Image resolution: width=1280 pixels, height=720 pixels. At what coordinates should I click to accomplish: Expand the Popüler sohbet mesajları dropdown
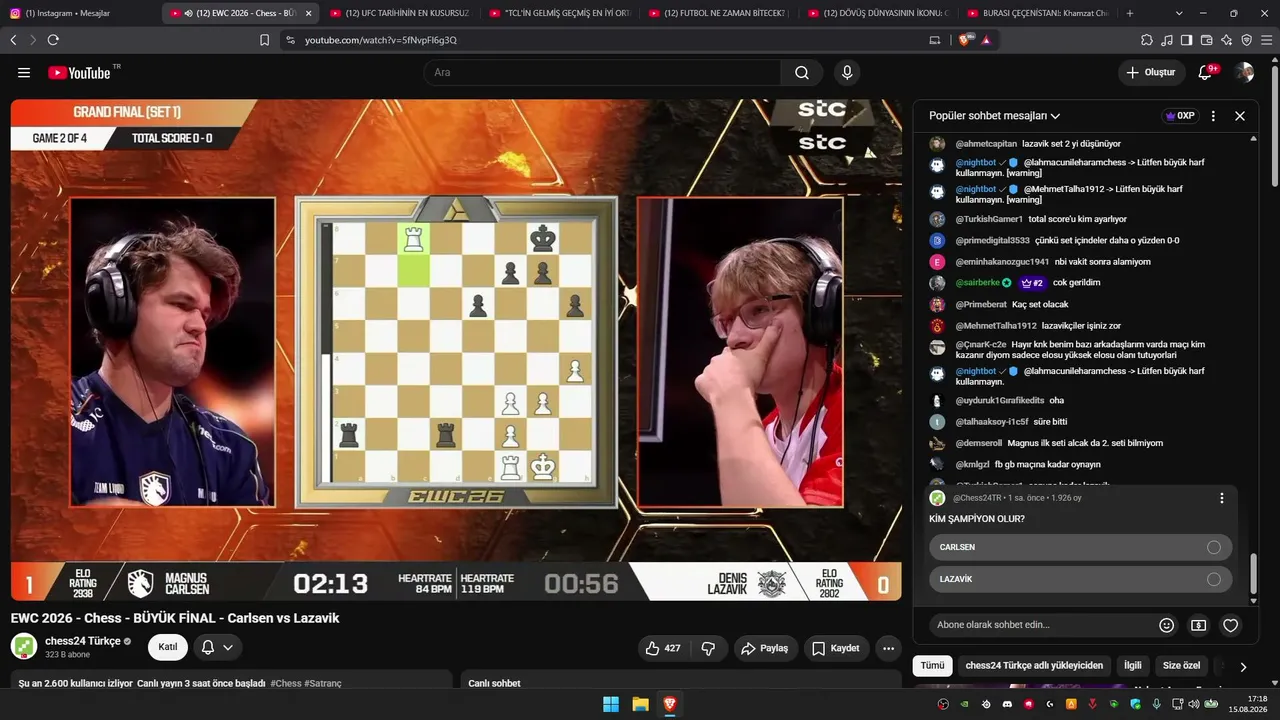pyautogui.click(x=995, y=116)
